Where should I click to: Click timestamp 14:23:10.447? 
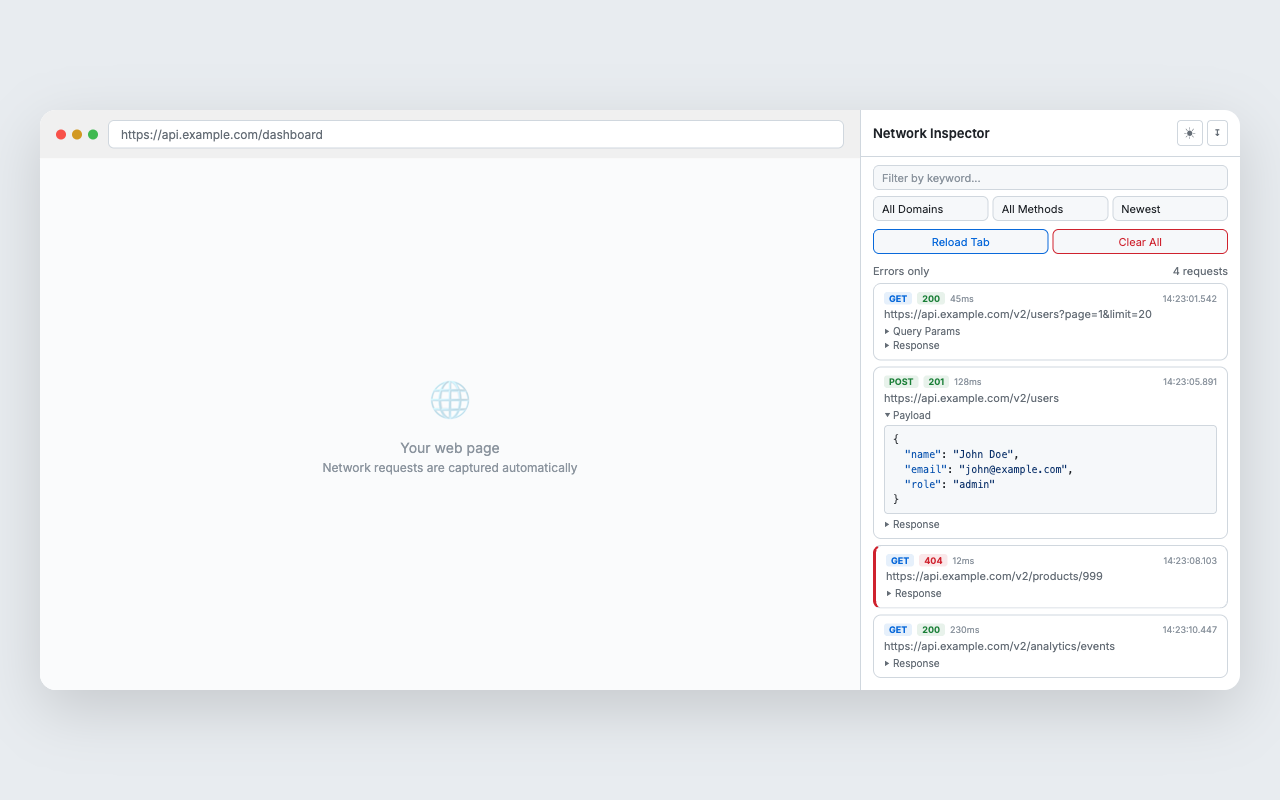(x=1190, y=630)
